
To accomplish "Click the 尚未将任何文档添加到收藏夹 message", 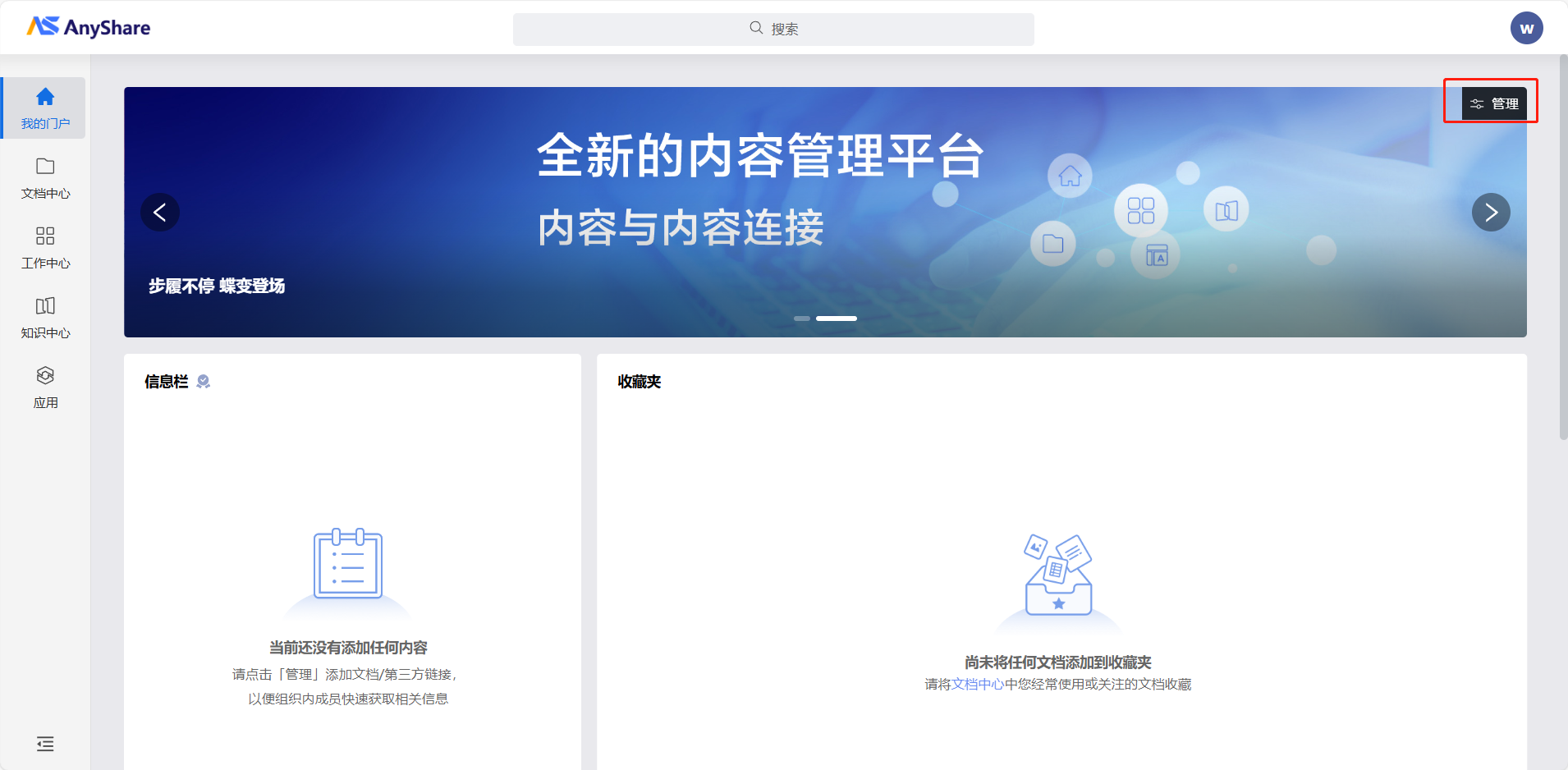I will click(x=1058, y=662).
